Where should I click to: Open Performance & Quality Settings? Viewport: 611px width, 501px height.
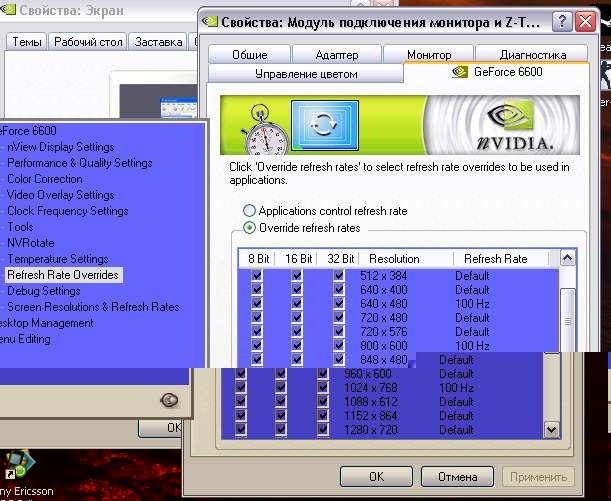tap(80, 163)
